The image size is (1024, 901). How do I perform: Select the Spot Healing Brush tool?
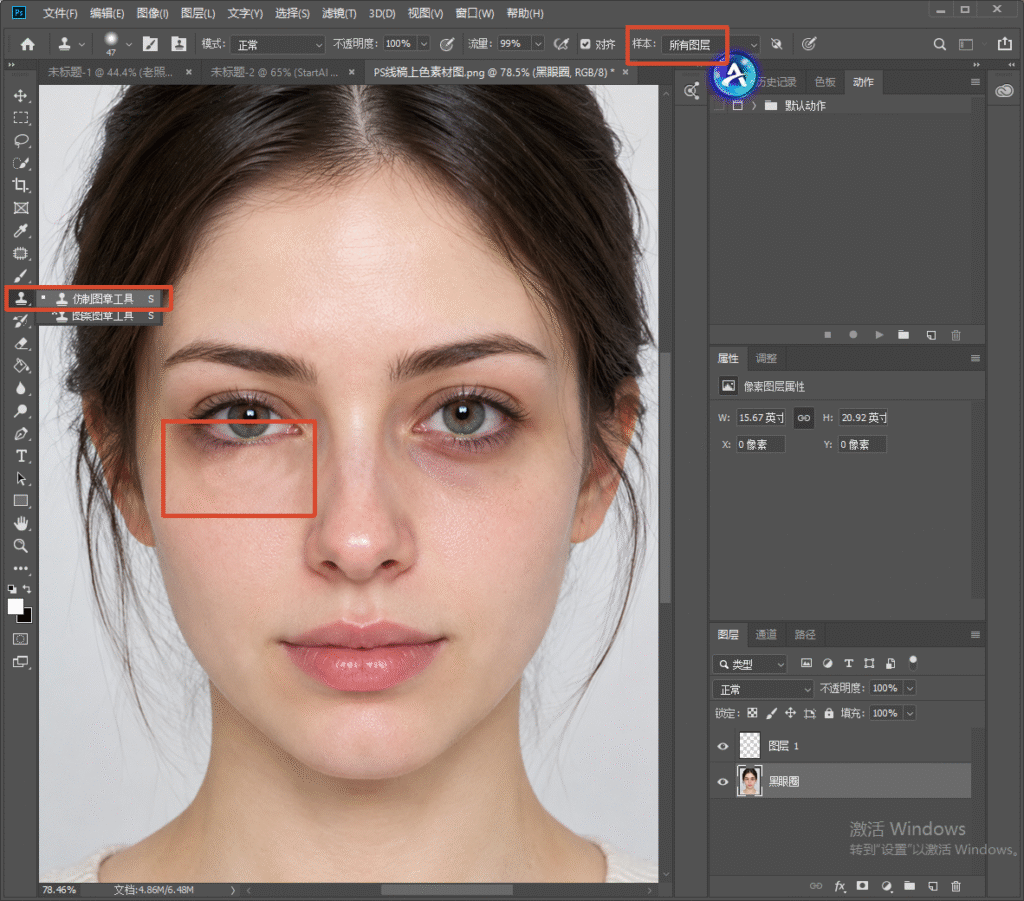[21, 253]
